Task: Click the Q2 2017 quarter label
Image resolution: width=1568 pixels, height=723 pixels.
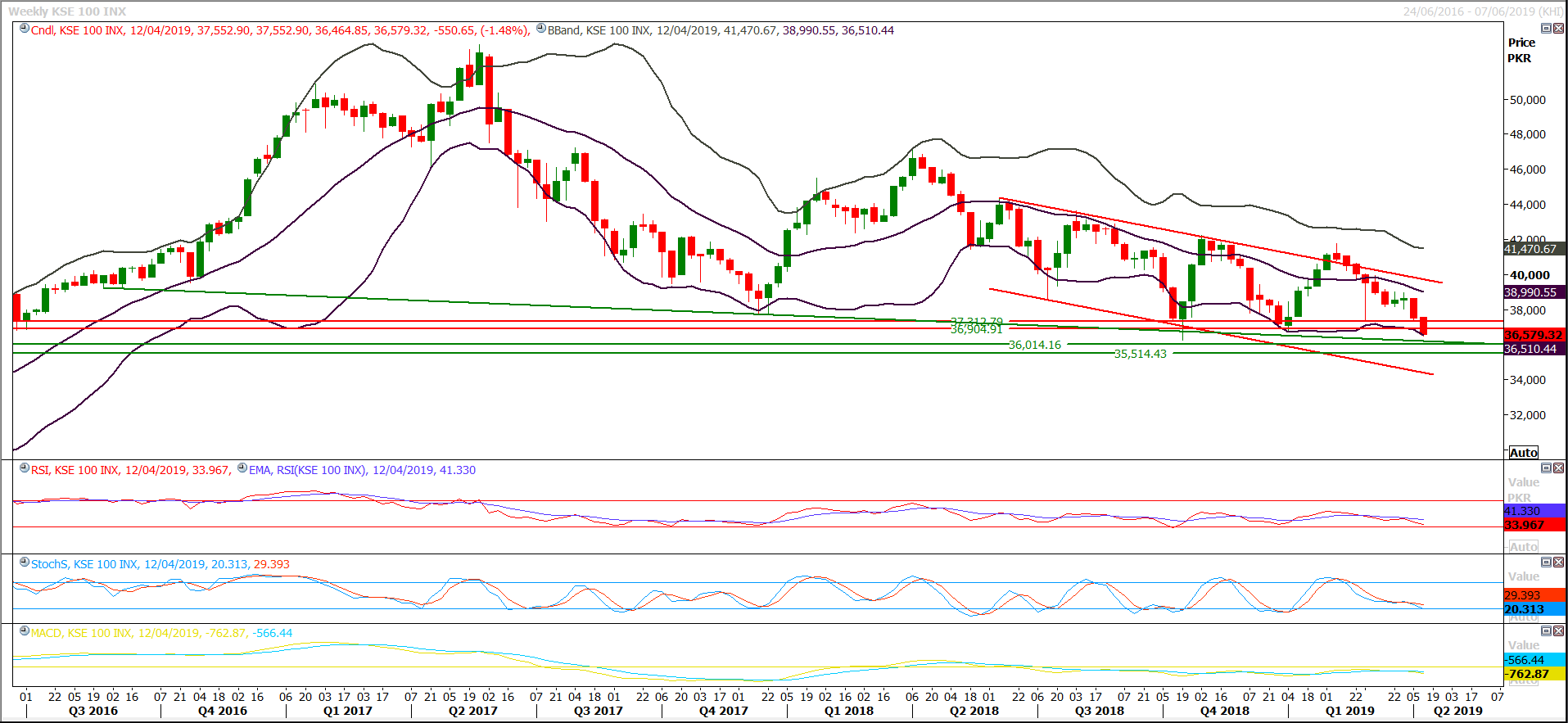Action: pos(473,711)
